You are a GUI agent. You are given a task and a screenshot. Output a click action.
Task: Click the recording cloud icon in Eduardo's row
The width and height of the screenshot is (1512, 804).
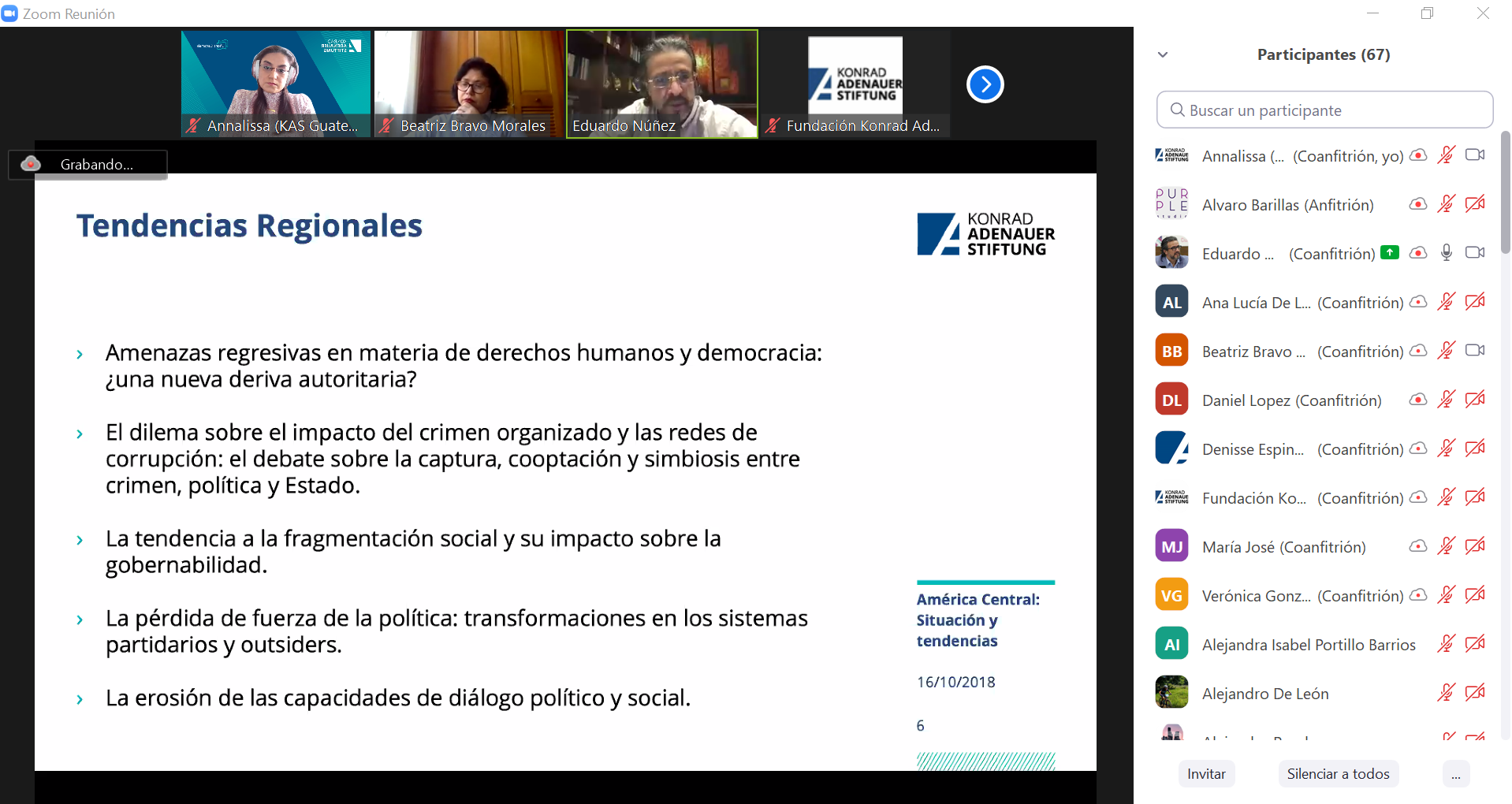[x=1418, y=253]
